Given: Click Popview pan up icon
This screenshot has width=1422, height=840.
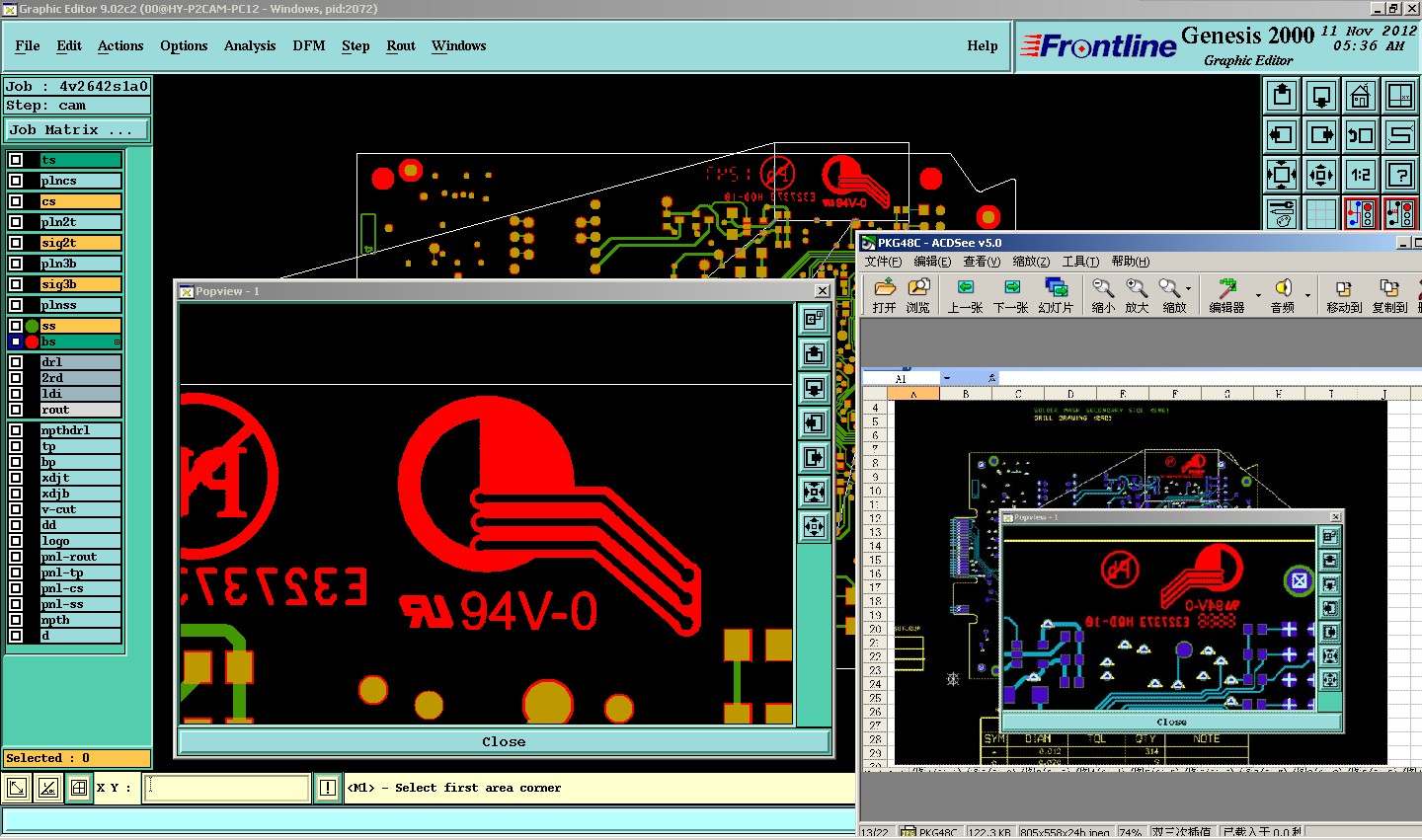Looking at the screenshot, I should tap(814, 353).
